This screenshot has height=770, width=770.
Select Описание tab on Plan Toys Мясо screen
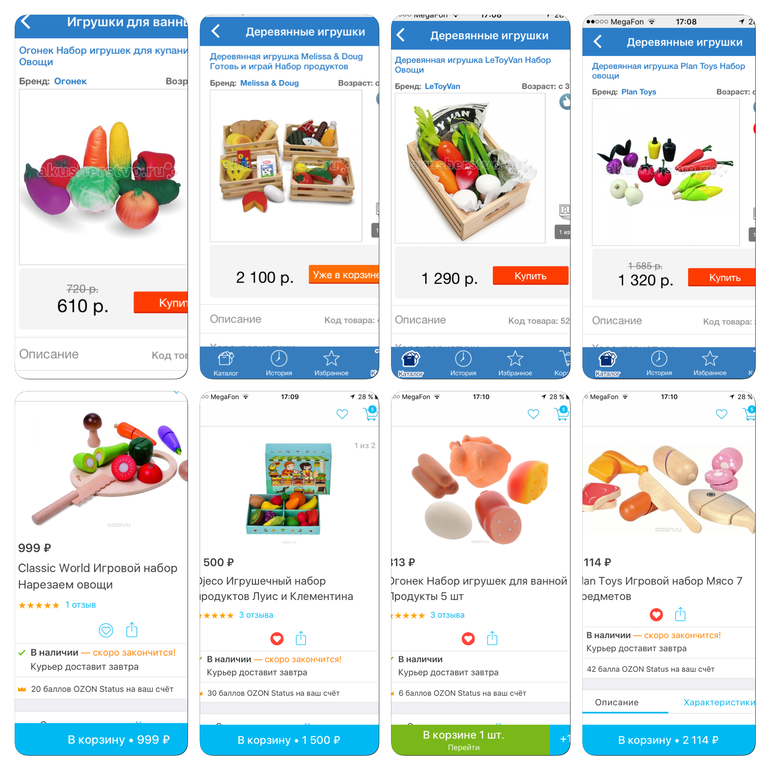coord(617,702)
